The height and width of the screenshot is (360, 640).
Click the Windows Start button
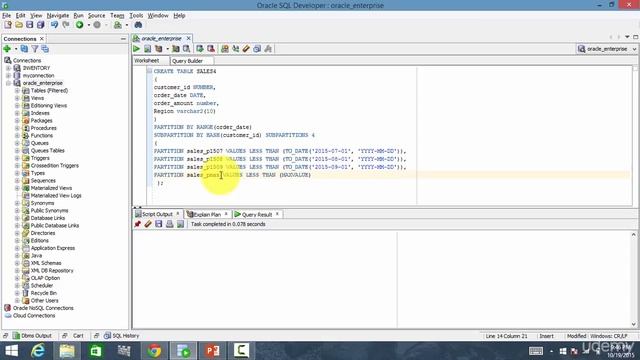[11, 351]
